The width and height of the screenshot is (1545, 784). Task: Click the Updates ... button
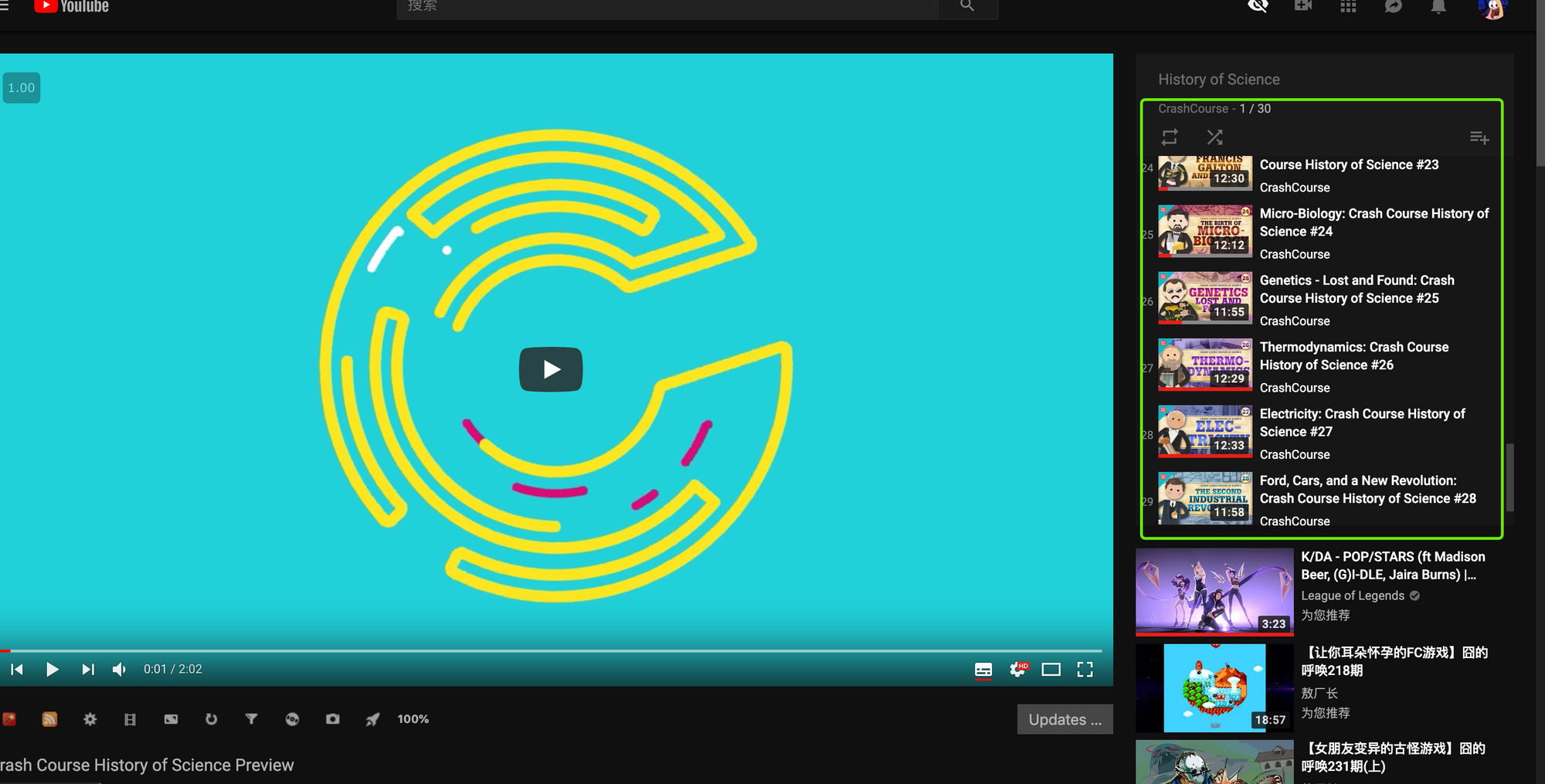(x=1065, y=719)
